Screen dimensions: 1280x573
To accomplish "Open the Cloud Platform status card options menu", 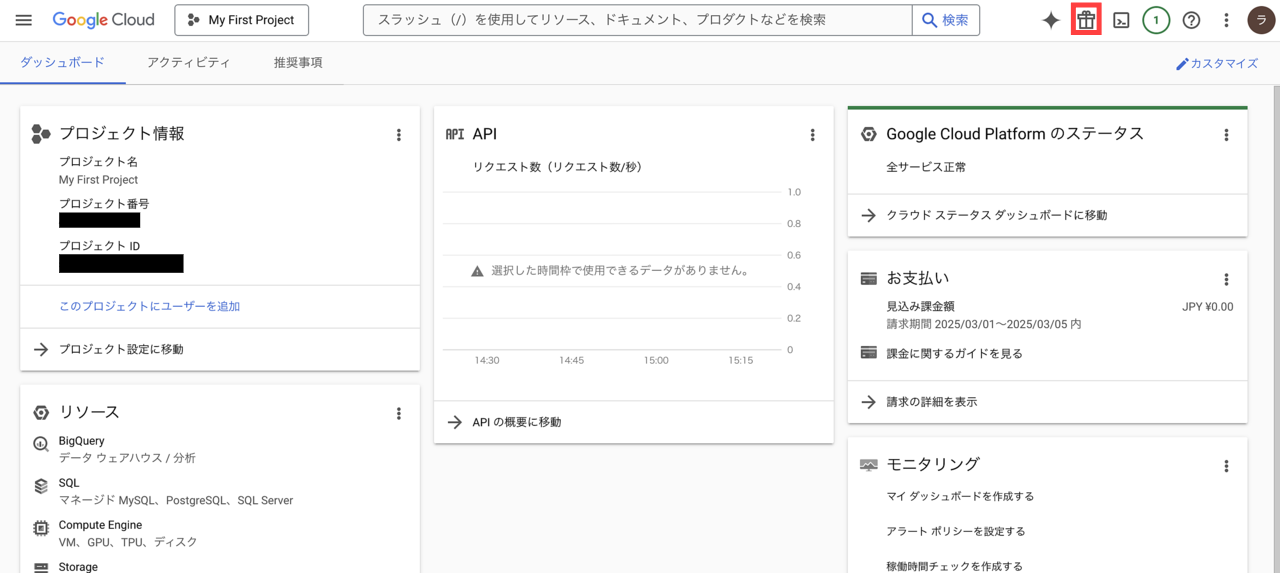I will [1226, 135].
